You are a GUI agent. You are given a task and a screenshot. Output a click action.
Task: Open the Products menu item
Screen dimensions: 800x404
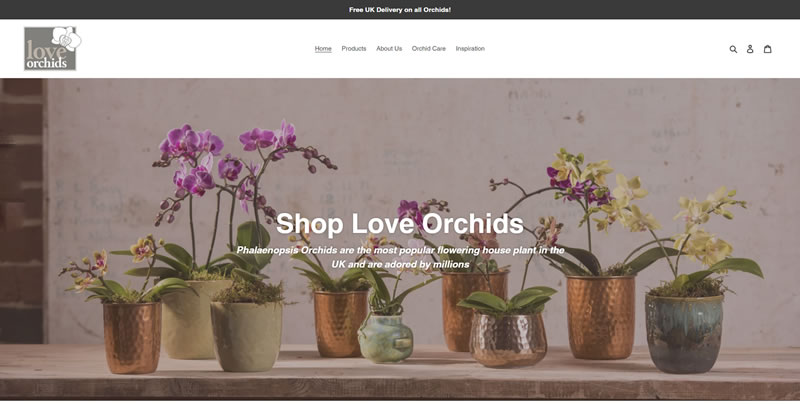pyautogui.click(x=354, y=48)
